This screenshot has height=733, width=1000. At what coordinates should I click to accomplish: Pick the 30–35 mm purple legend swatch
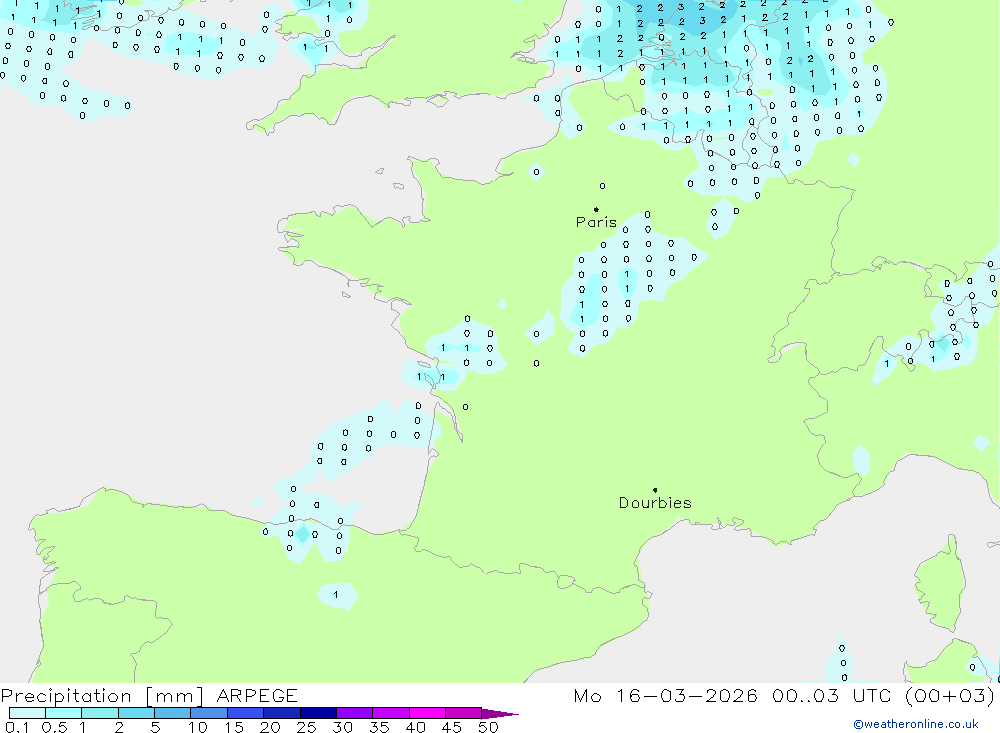pyautogui.click(x=355, y=713)
